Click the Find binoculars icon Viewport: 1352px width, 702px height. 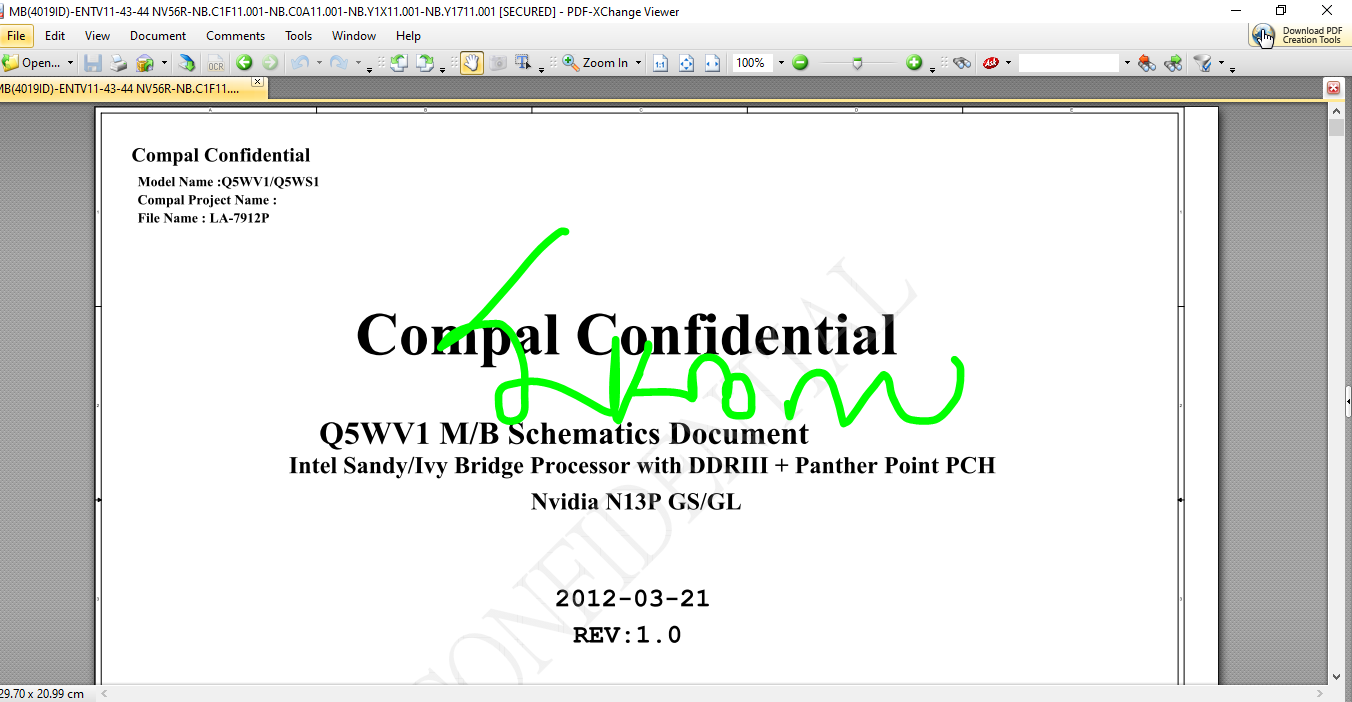(962, 63)
